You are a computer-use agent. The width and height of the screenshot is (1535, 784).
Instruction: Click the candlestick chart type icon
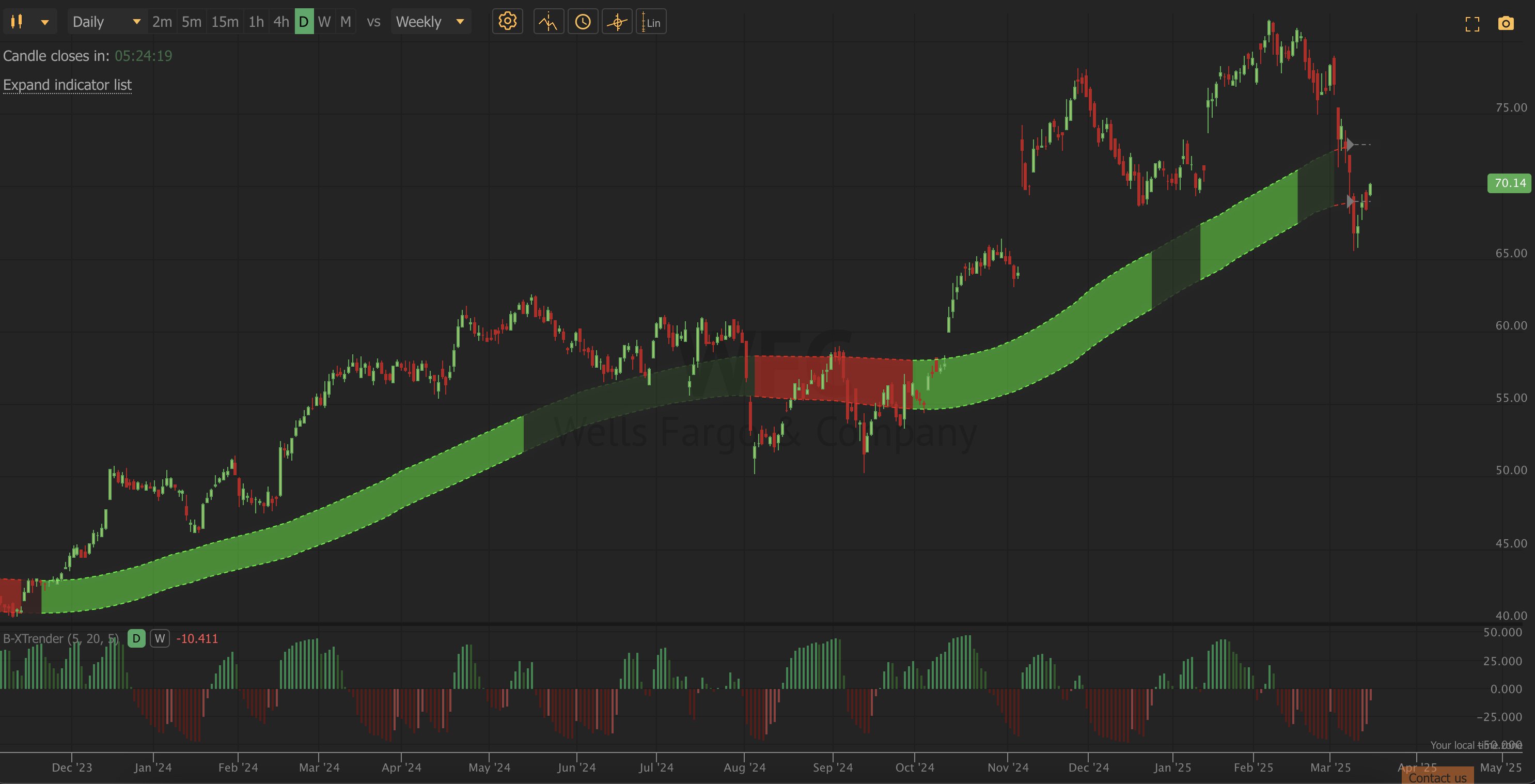coord(17,22)
